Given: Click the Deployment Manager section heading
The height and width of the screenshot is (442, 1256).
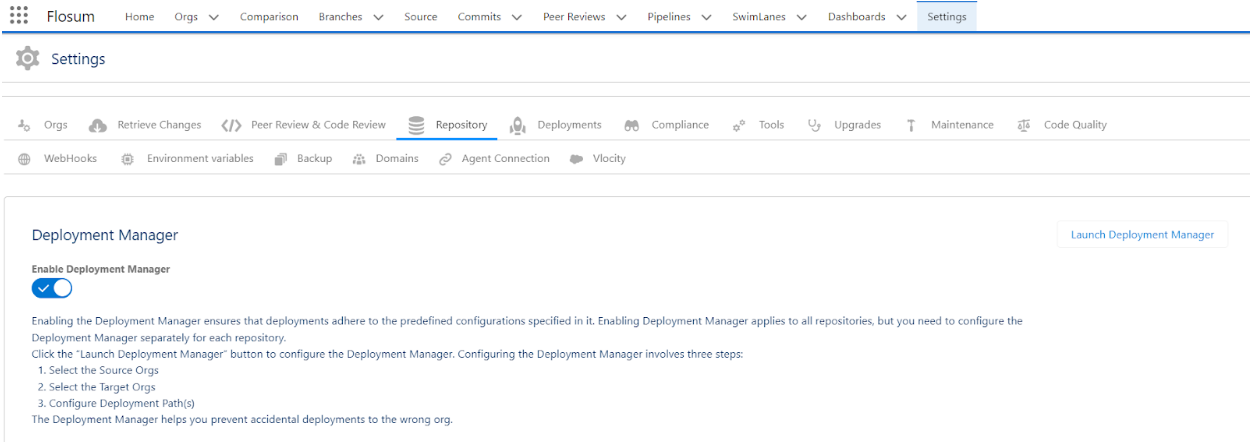Looking at the screenshot, I should (105, 235).
